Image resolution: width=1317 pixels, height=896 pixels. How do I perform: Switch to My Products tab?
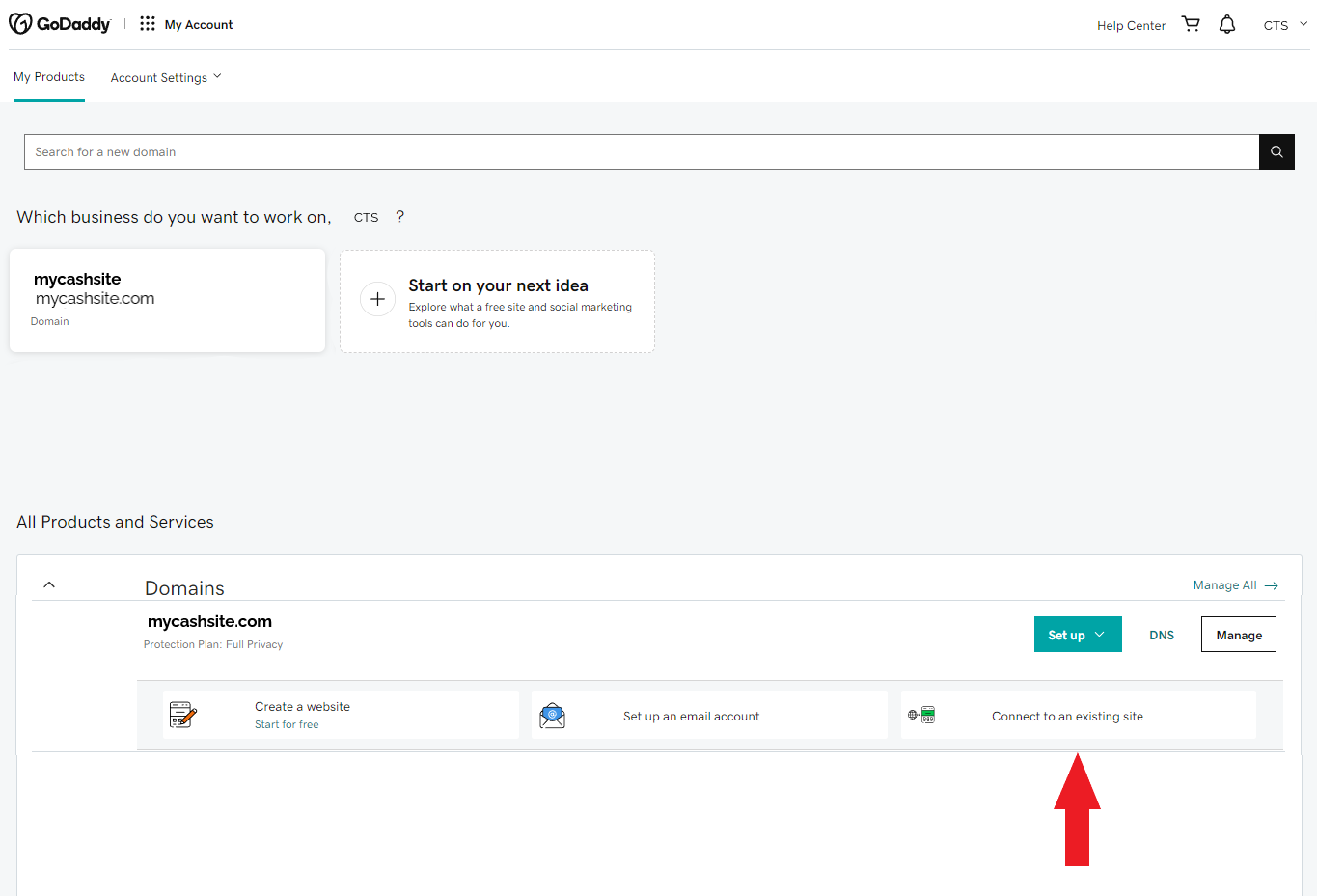click(49, 77)
